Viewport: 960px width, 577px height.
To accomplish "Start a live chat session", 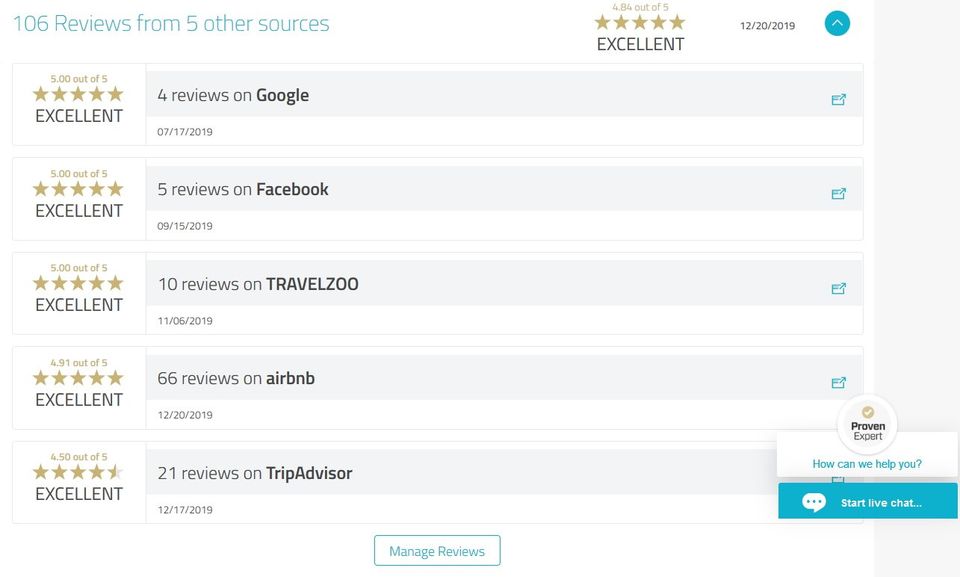I will tap(881, 501).
